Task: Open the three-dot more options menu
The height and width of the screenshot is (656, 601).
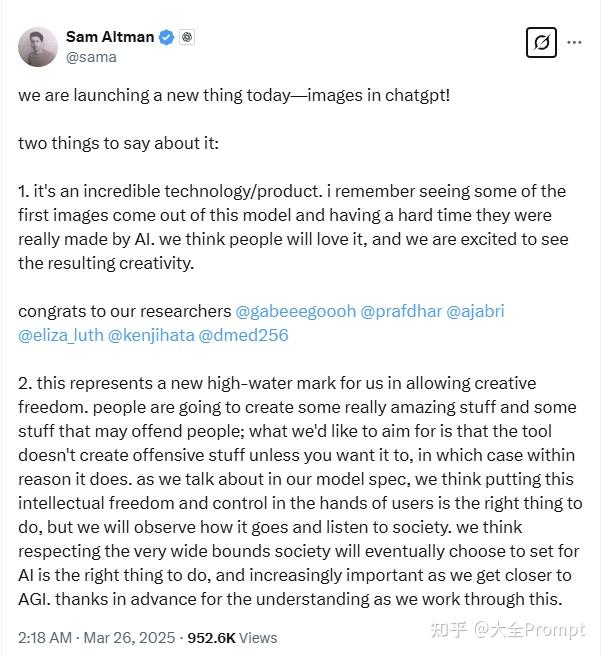Action: [x=574, y=43]
